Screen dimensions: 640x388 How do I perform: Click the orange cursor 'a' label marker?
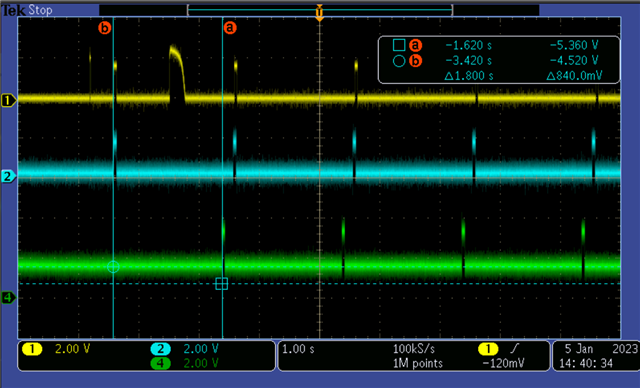click(x=230, y=28)
